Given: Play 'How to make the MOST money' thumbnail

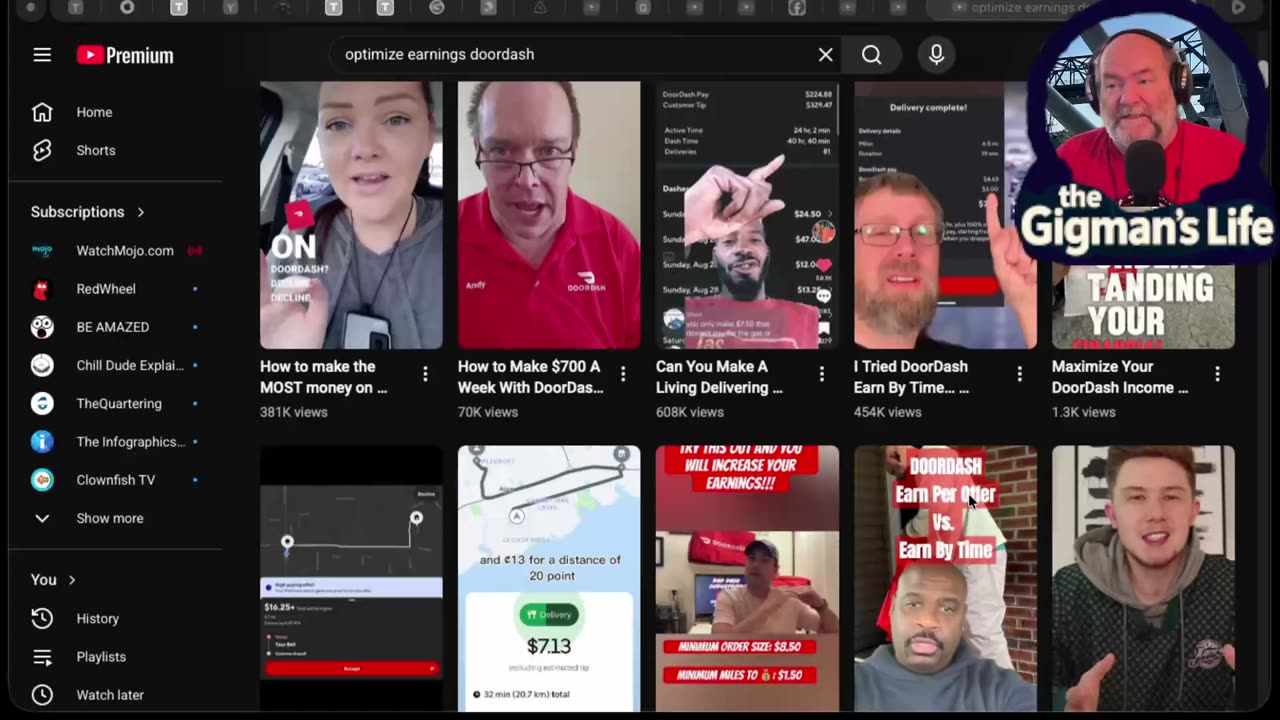Looking at the screenshot, I should click(x=351, y=215).
